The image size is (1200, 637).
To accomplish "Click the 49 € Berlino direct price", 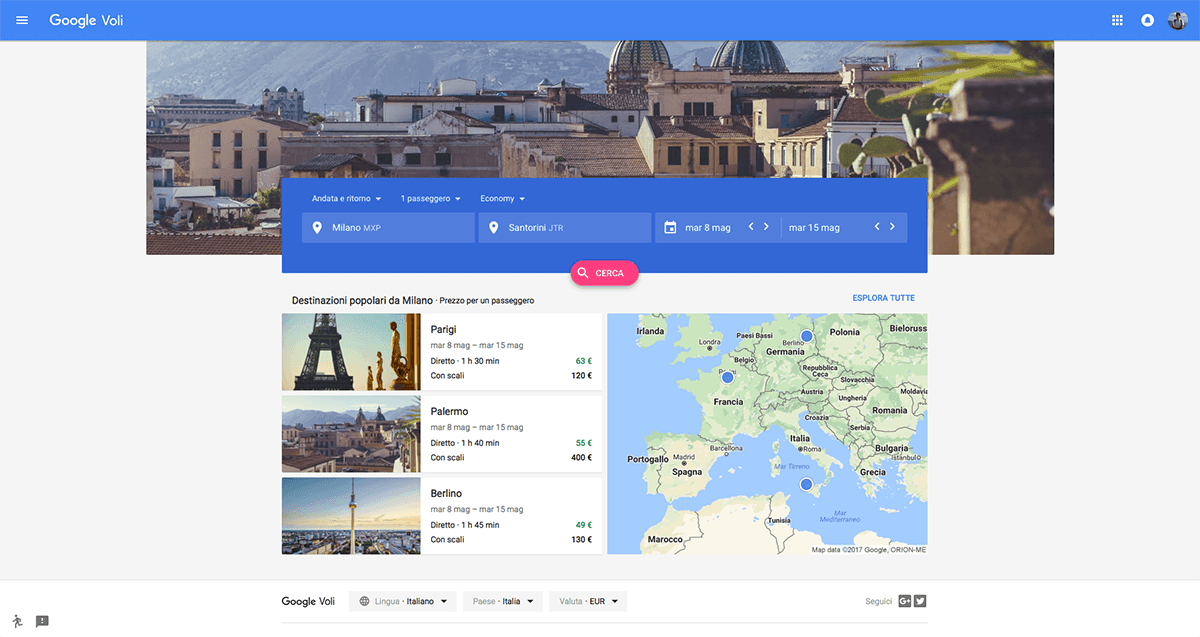I will pyautogui.click(x=583, y=525).
